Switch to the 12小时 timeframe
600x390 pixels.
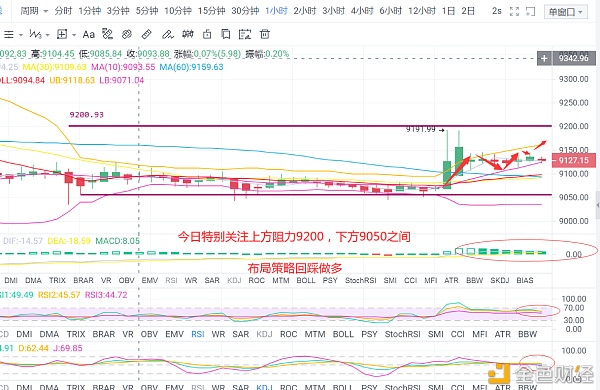coord(422,11)
